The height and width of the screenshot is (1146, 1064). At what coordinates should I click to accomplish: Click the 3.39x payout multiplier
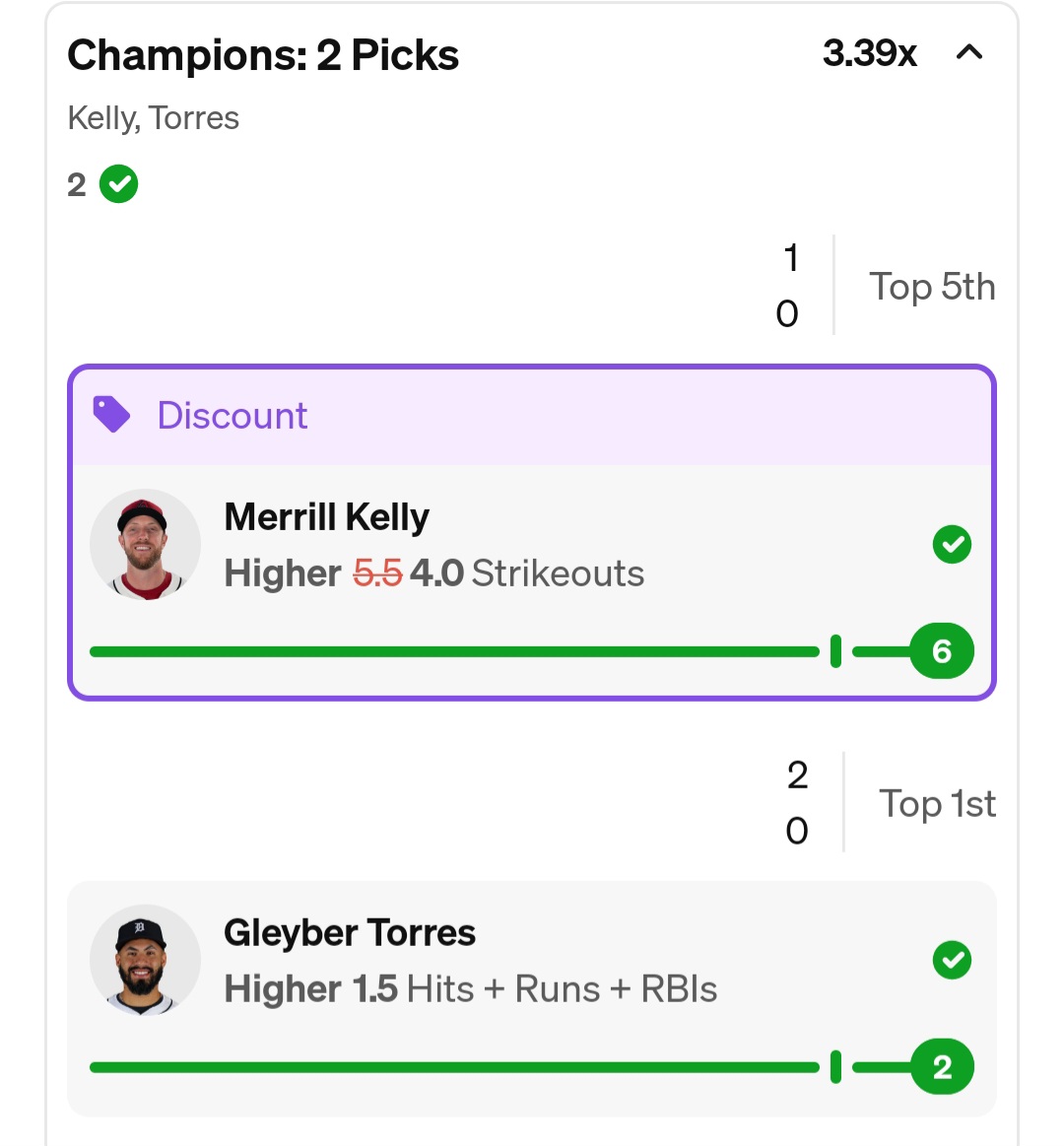(869, 53)
